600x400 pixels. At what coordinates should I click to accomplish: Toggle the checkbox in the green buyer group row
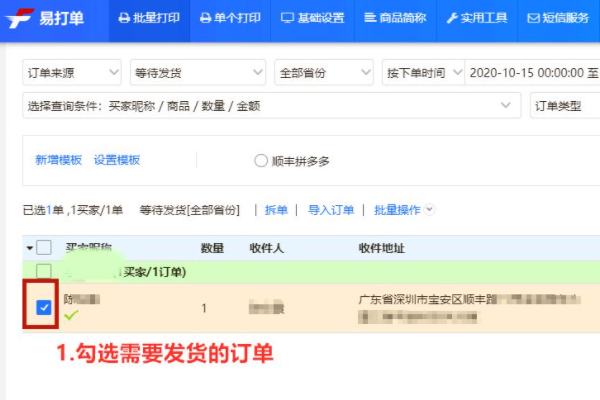(44, 271)
